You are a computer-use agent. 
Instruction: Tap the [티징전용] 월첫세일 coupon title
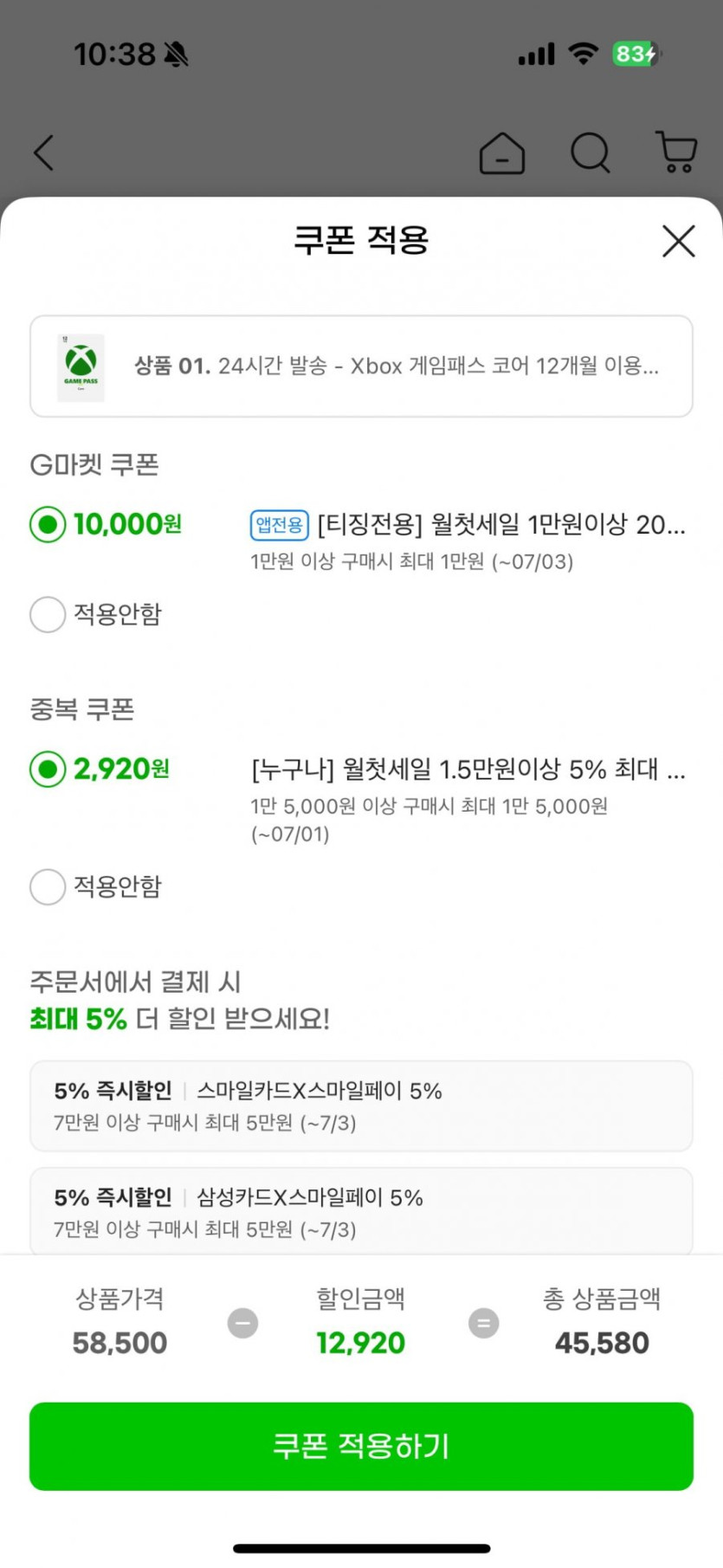coord(501,524)
